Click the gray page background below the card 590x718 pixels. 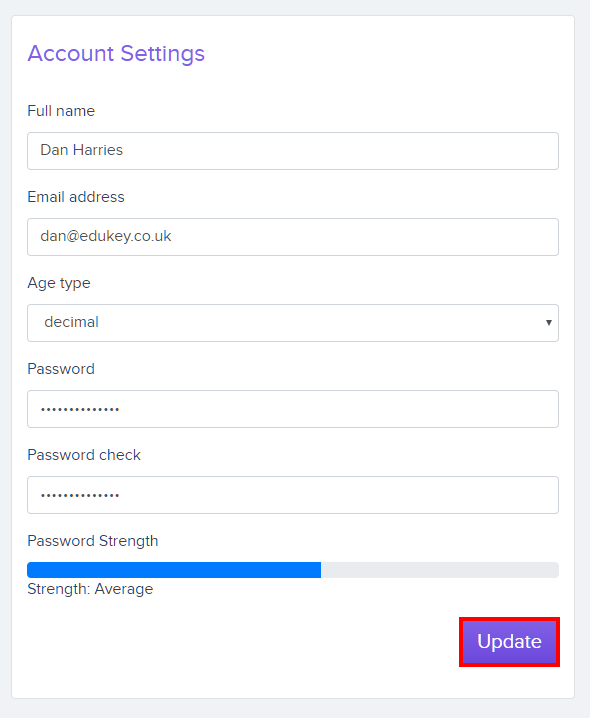[293, 709]
